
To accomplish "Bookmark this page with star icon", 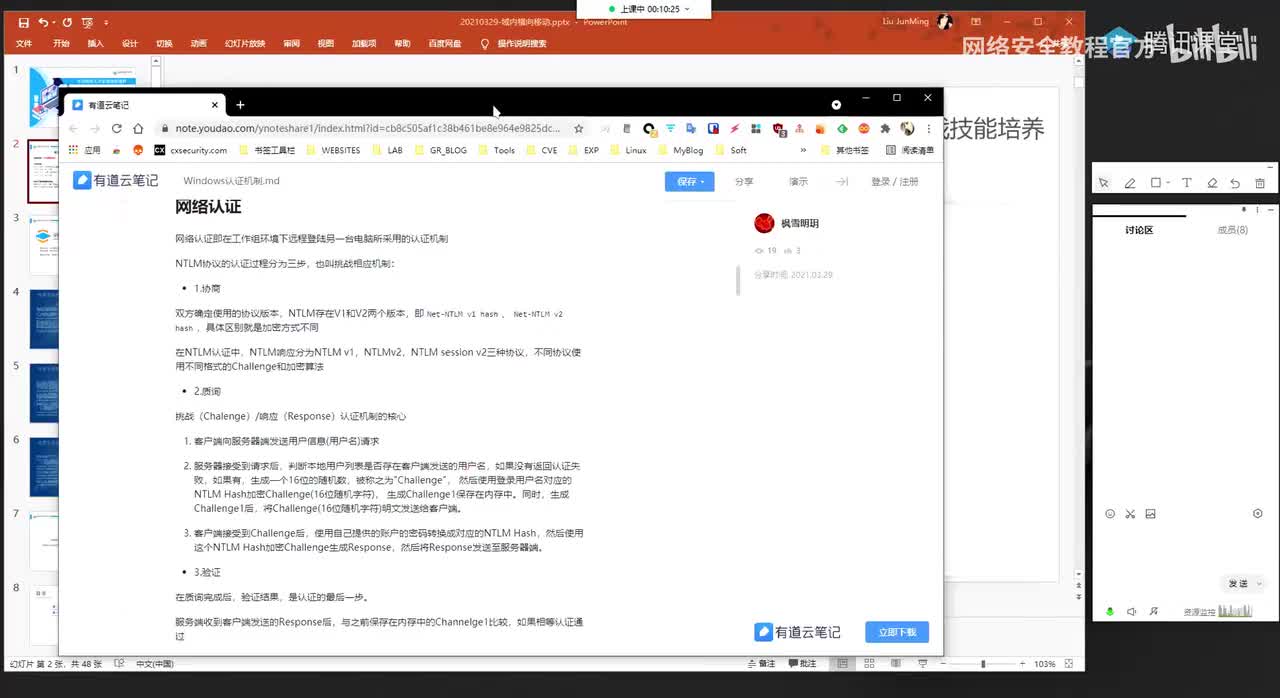I will tap(578, 129).
